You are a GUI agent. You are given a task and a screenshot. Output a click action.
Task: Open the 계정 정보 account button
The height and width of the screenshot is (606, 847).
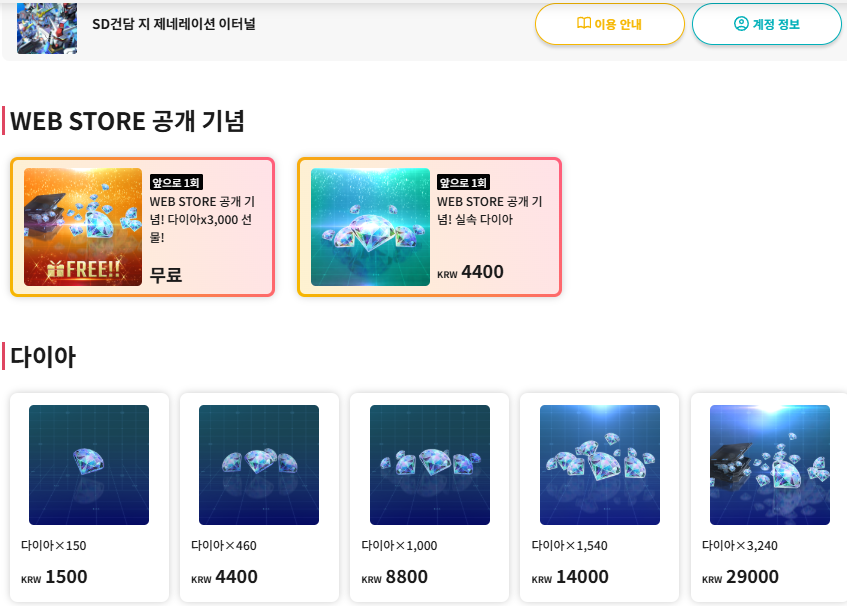pos(767,24)
